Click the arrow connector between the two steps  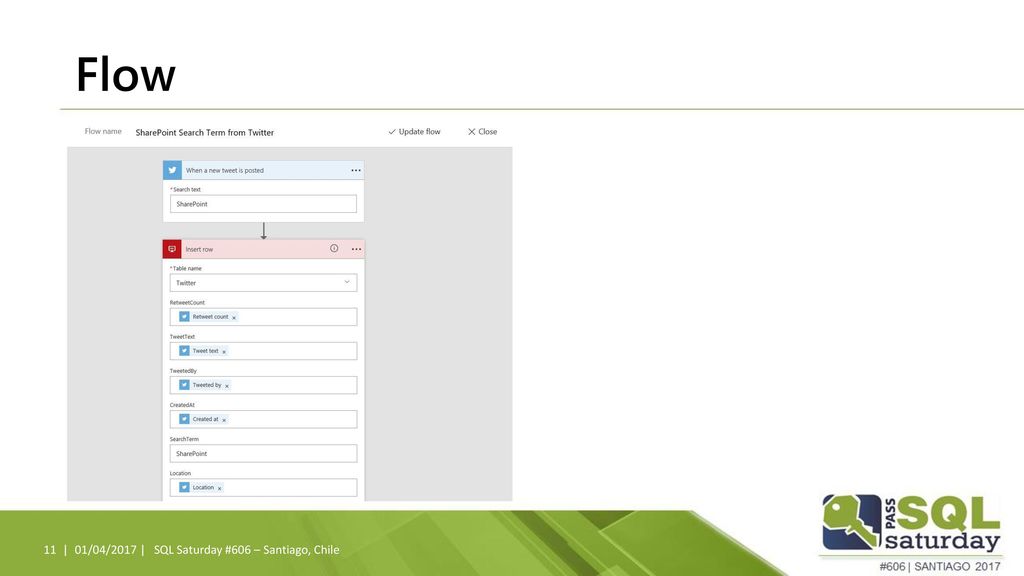tap(264, 231)
